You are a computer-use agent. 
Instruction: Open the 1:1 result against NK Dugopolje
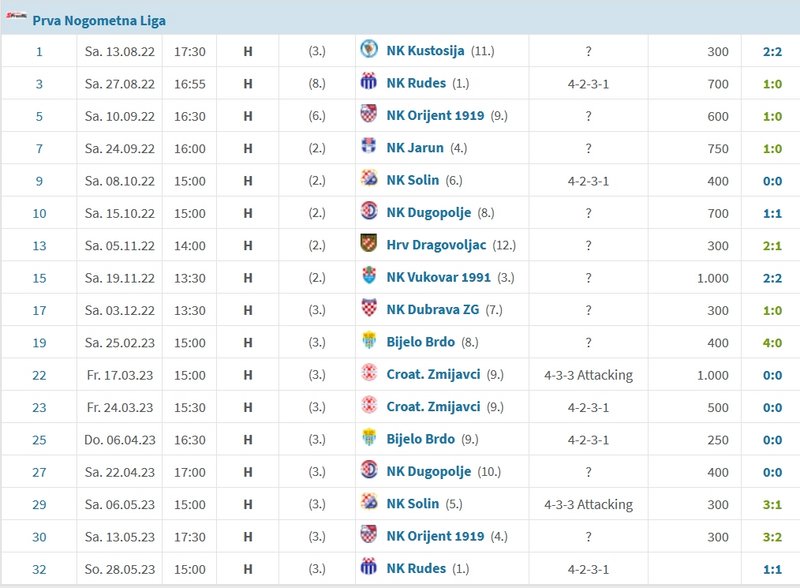[772, 213]
